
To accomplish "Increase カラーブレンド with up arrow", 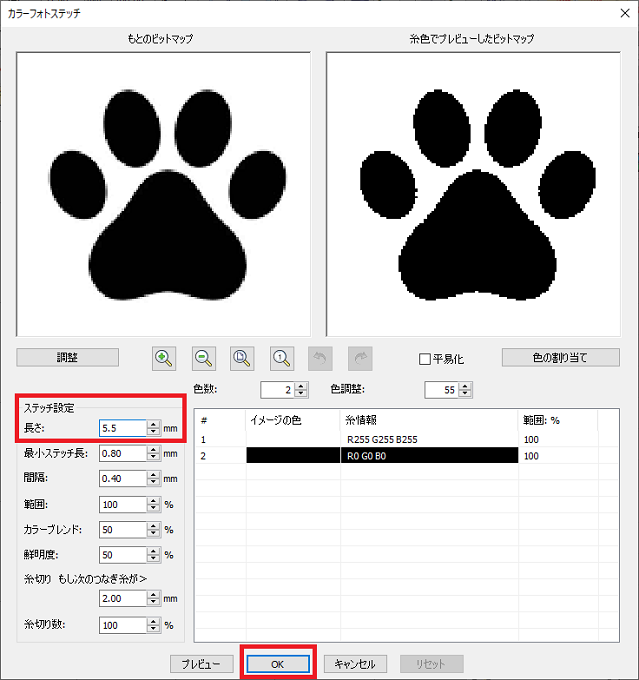I will click(153, 526).
